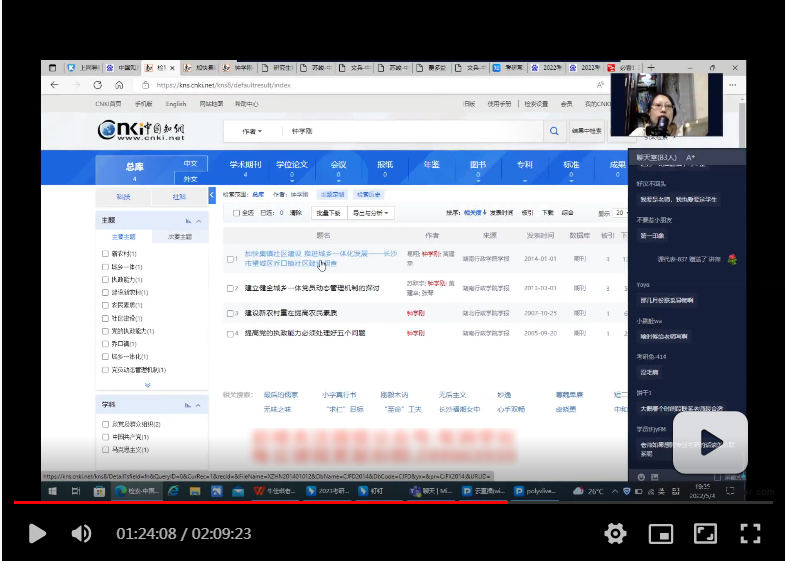
Task: Click the browser home icon
Action: 119,85
